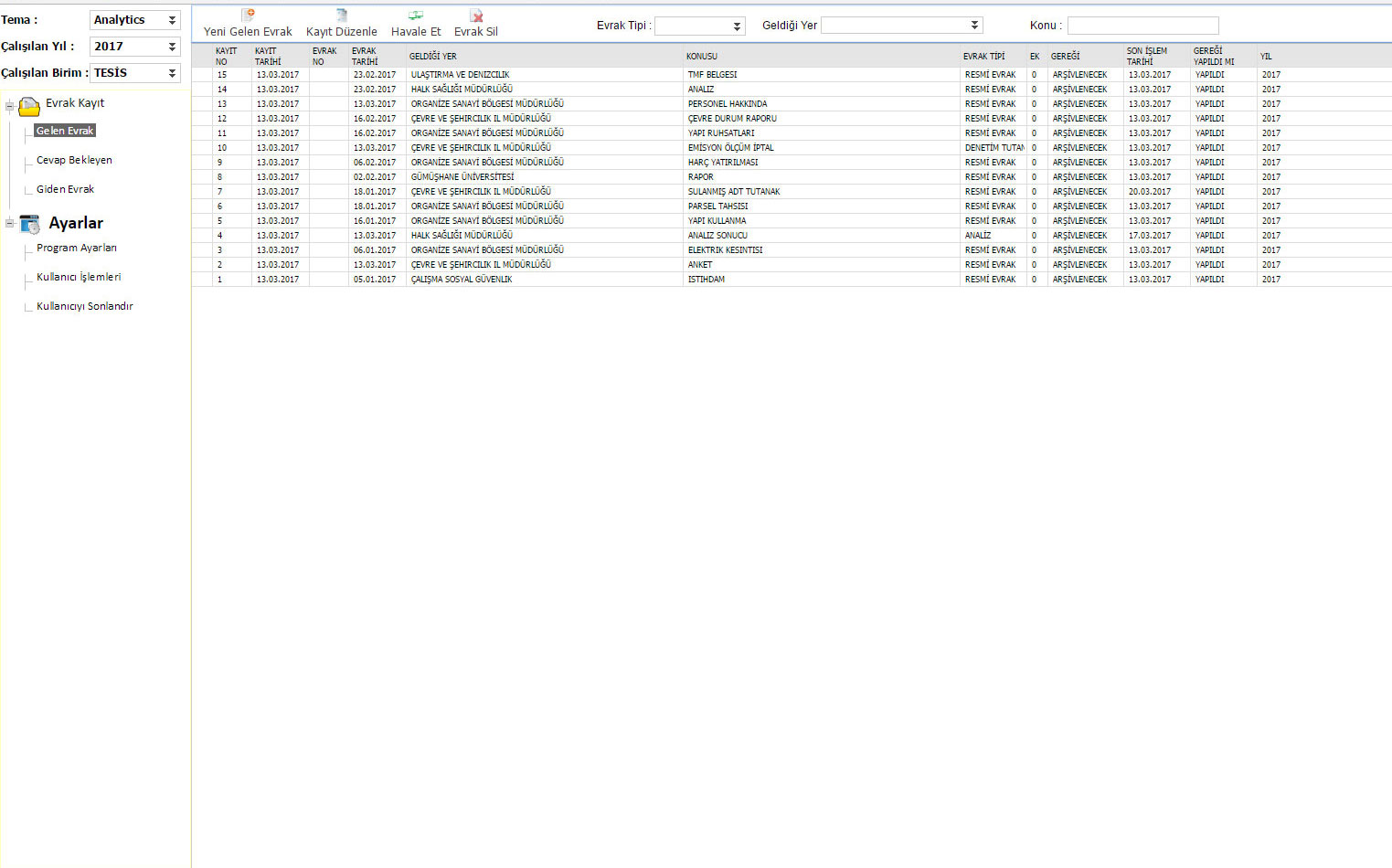
Task: Click Kullanıcıyı Sonlandır link
Action: pyautogui.click(x=85, y=306)
